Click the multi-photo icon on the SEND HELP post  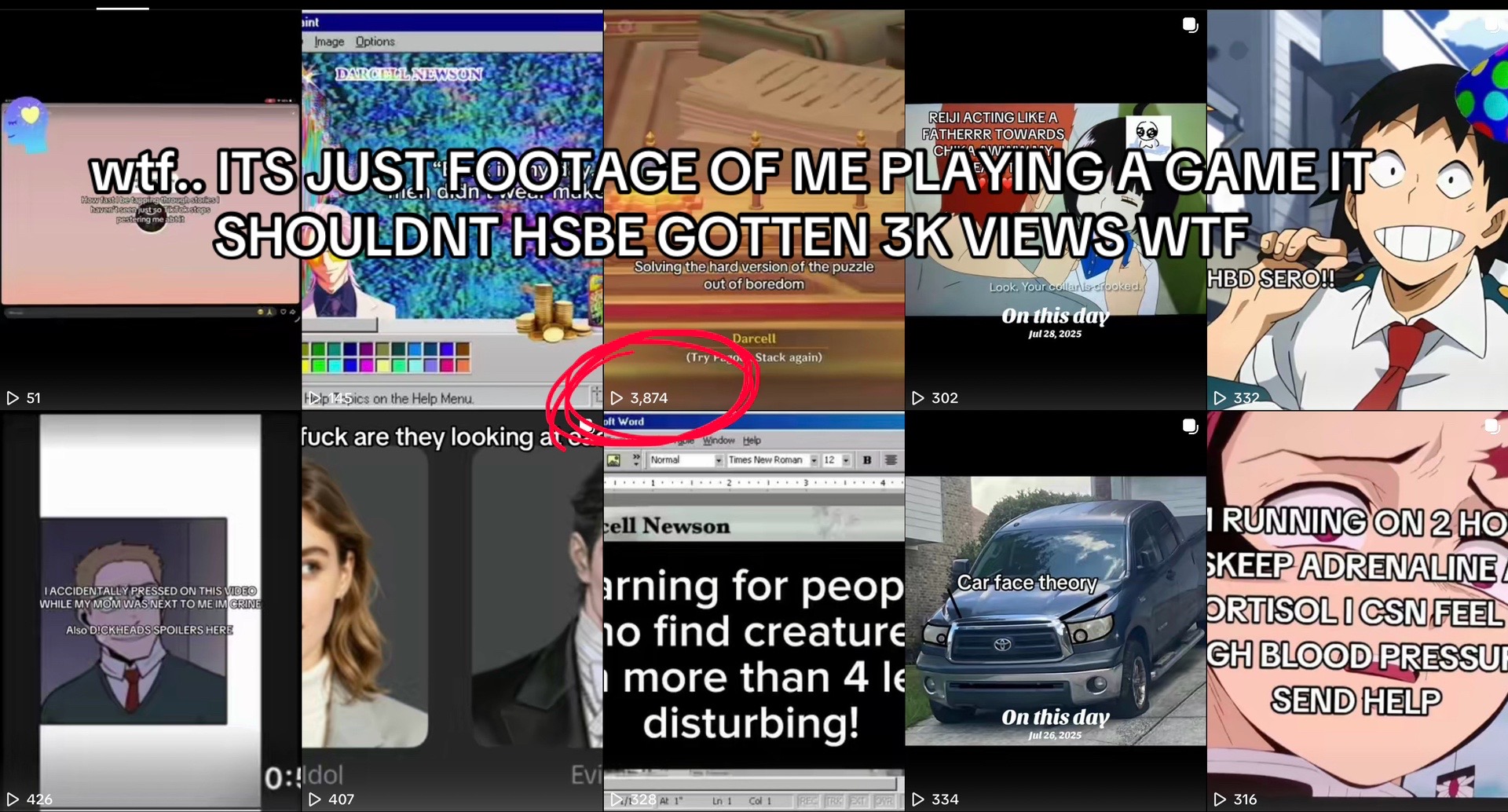pos(1492,426)
